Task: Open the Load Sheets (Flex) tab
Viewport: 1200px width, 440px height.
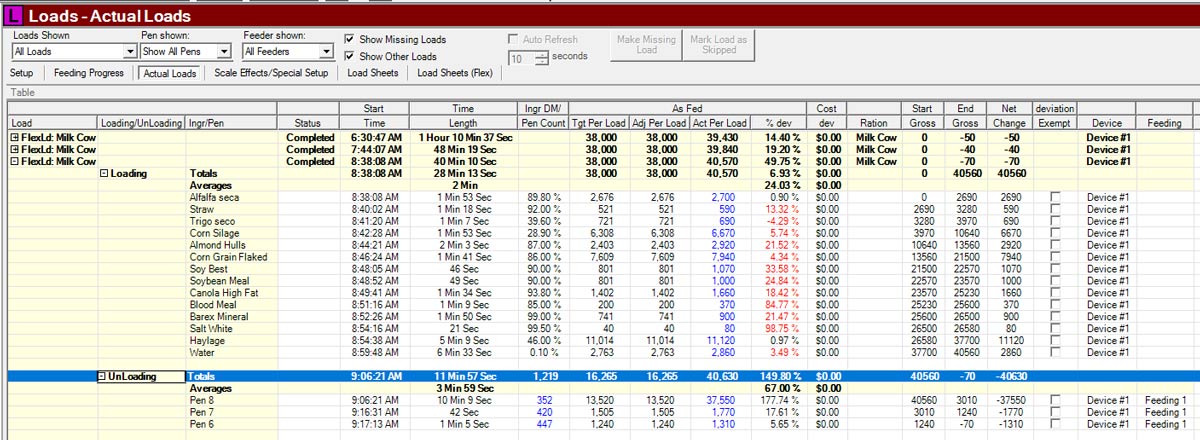Action: tap(455, 73)
